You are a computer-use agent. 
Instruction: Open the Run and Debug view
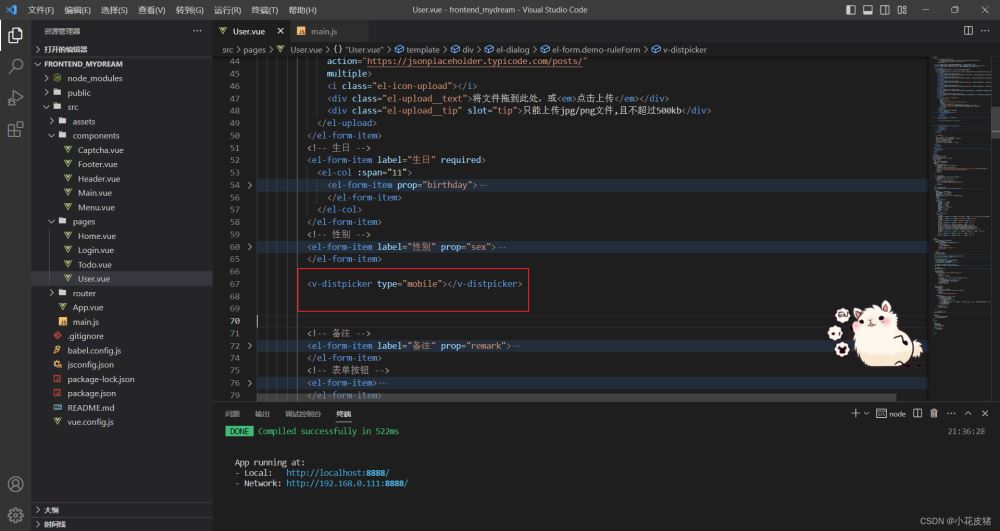tap(15, 98)
